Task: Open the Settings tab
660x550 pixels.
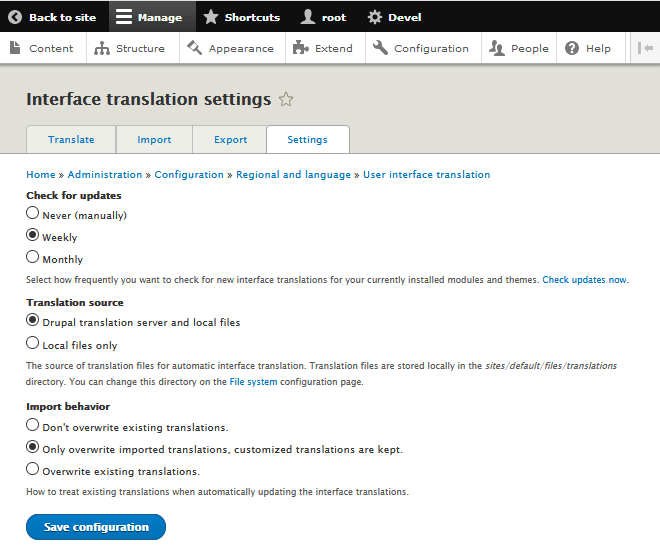Action: 308,140
